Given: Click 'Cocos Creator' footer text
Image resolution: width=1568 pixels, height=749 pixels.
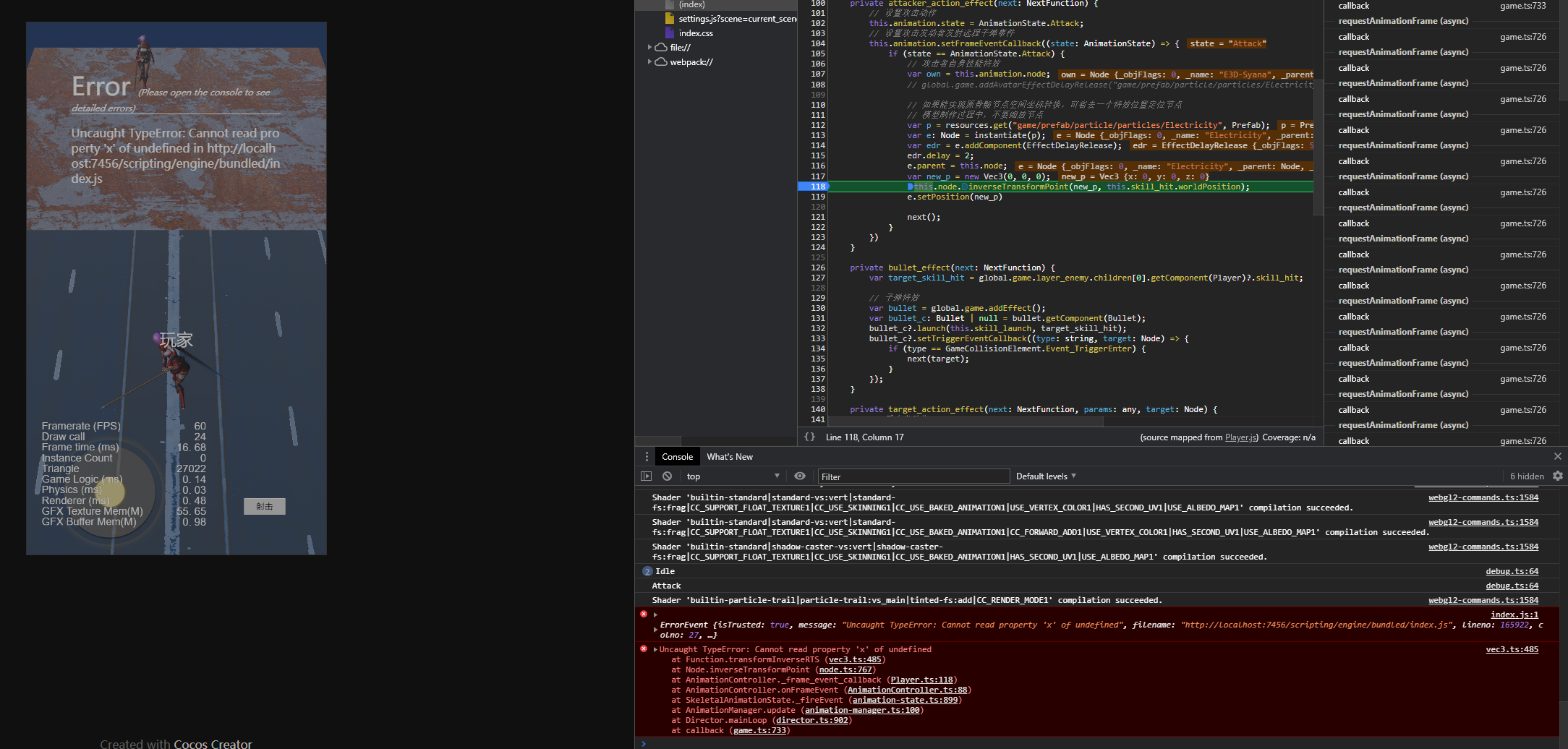Looking at the screenshot, I should [213, 743].
